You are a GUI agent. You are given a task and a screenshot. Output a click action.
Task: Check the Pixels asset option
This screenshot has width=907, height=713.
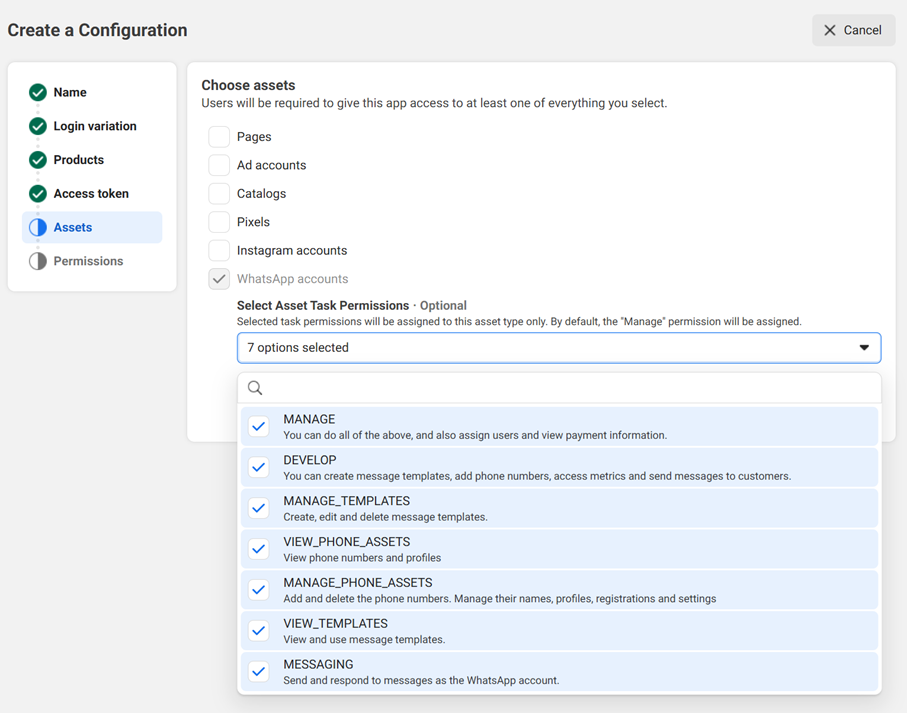point(219,222)
